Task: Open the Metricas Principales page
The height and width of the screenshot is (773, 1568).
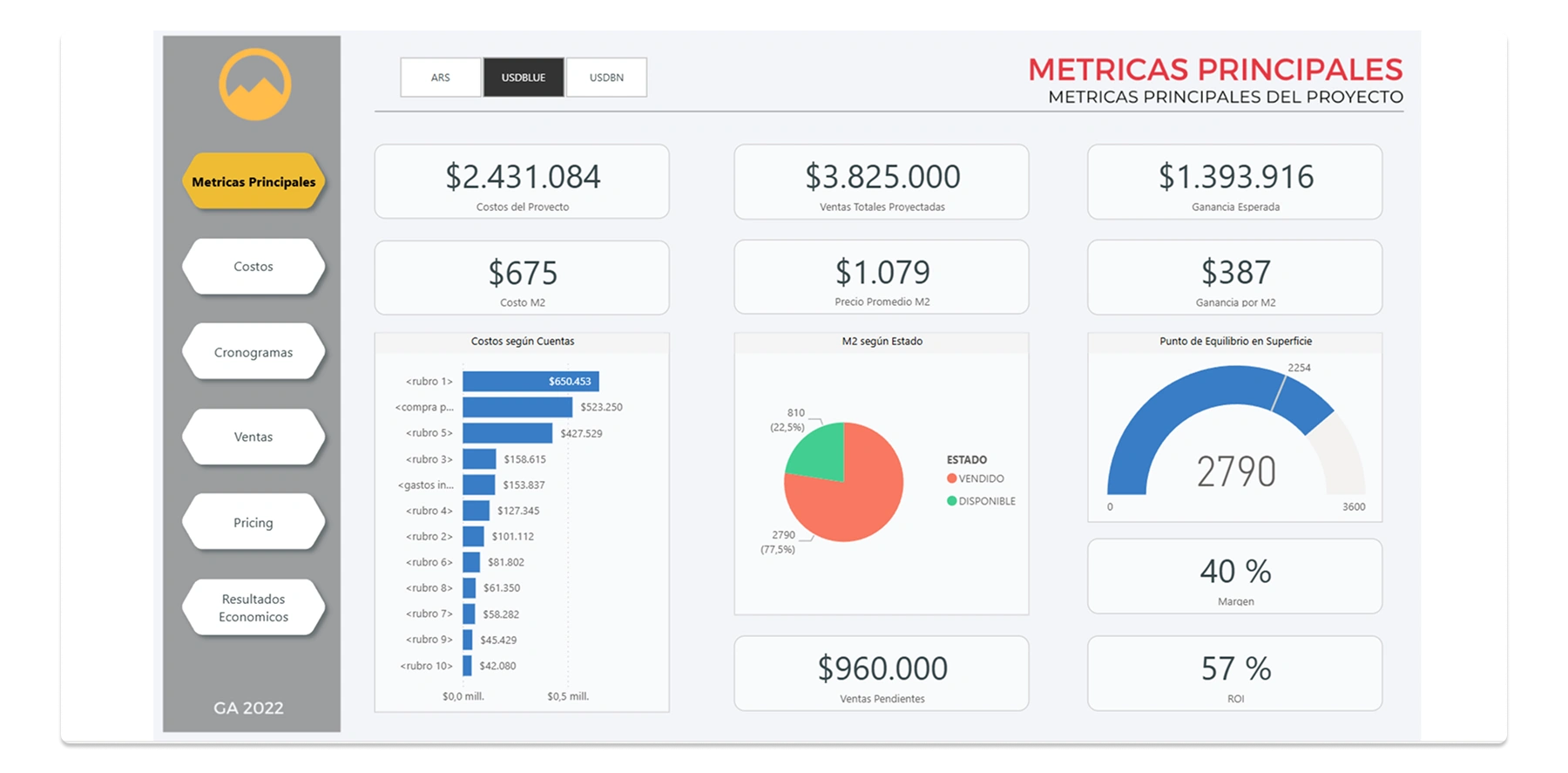Action: click(253, 182)
